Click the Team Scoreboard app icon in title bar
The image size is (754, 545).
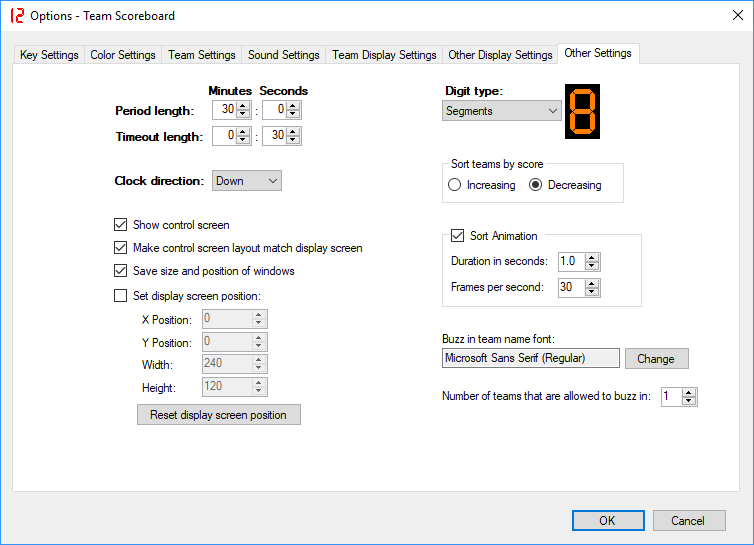[x=16, y=16]
